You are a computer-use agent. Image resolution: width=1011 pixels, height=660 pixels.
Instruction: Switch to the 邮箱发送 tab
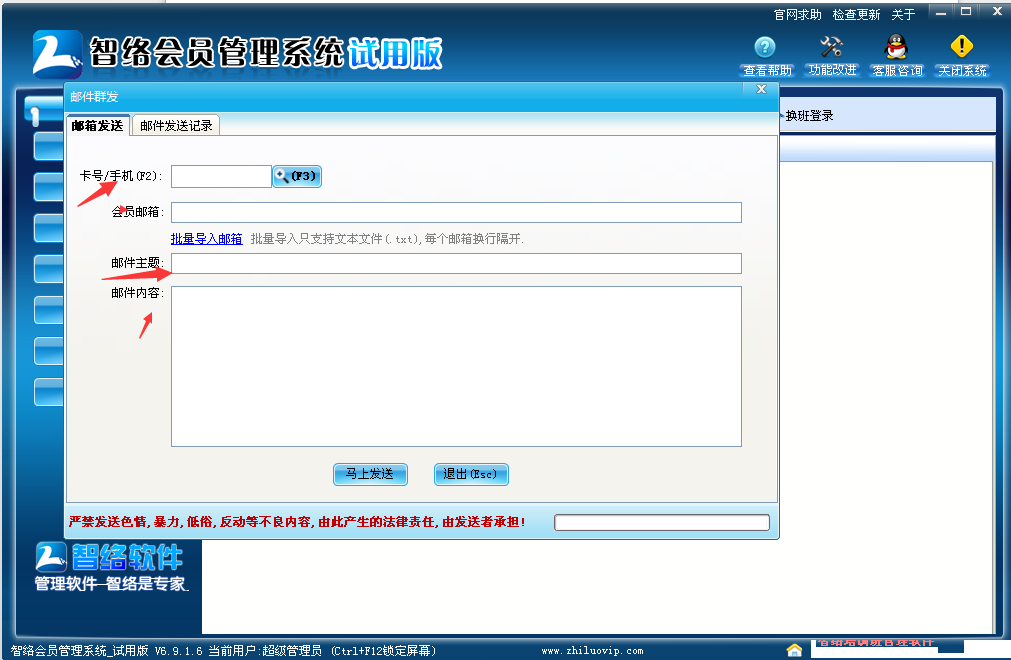point(98,126)
